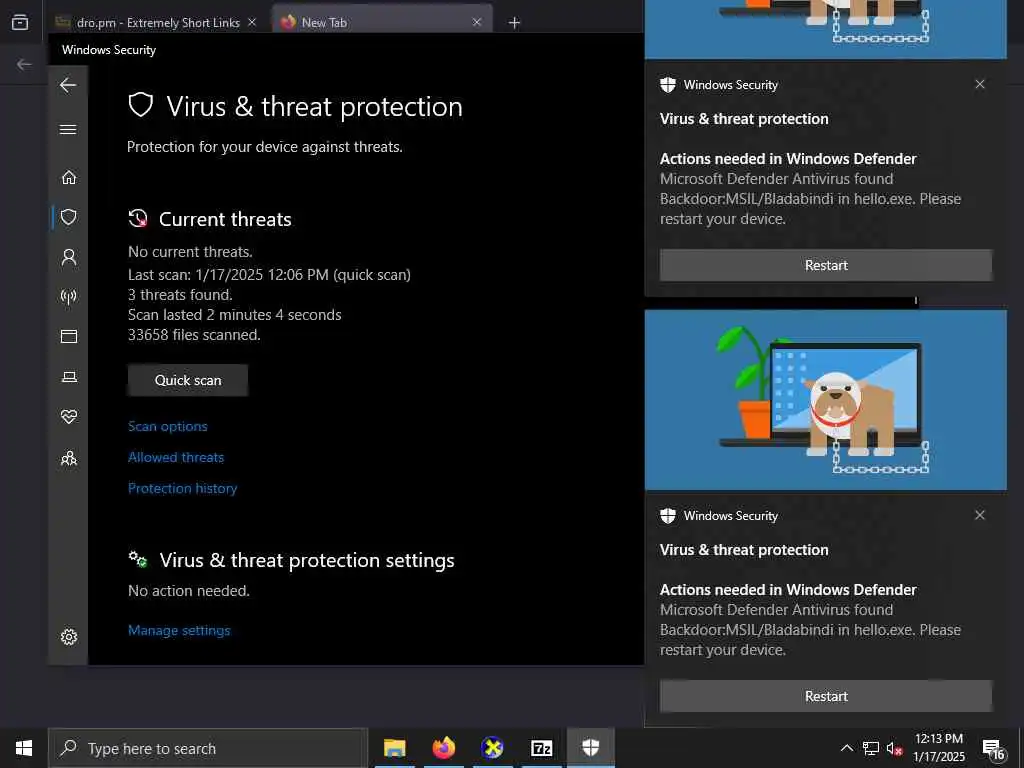Open 7-Zip from the taskbar
This screenshot has height=768, width=1024.
tap(541, 748)
